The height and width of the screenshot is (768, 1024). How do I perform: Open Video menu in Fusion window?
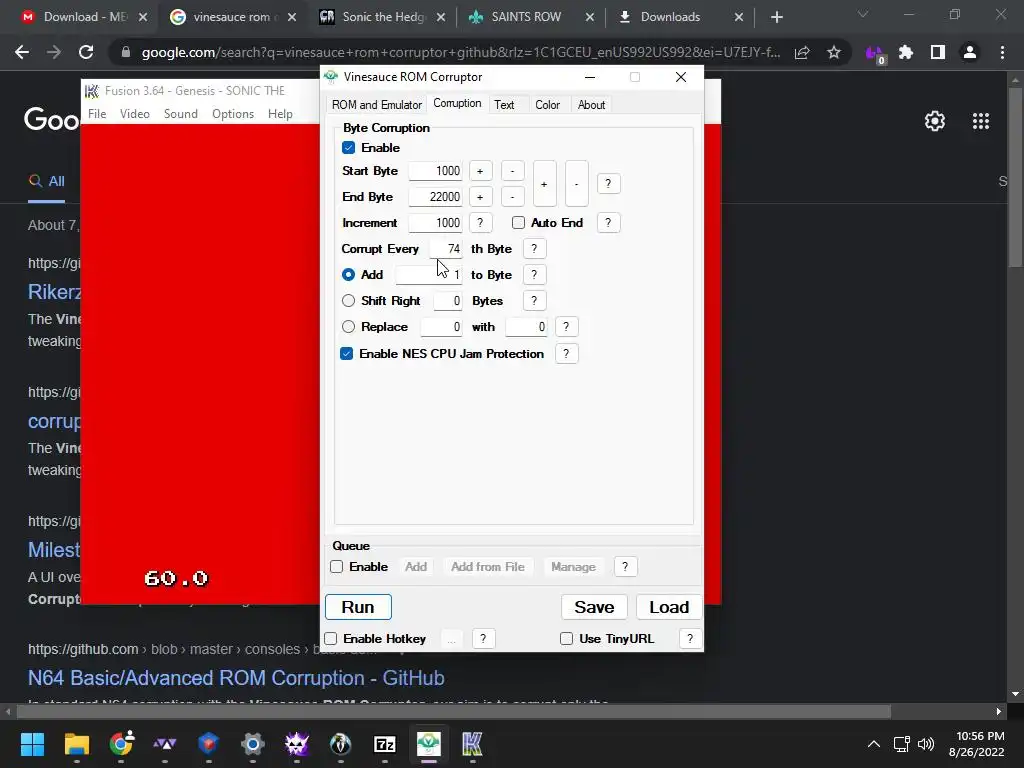(x=135, y=114)
